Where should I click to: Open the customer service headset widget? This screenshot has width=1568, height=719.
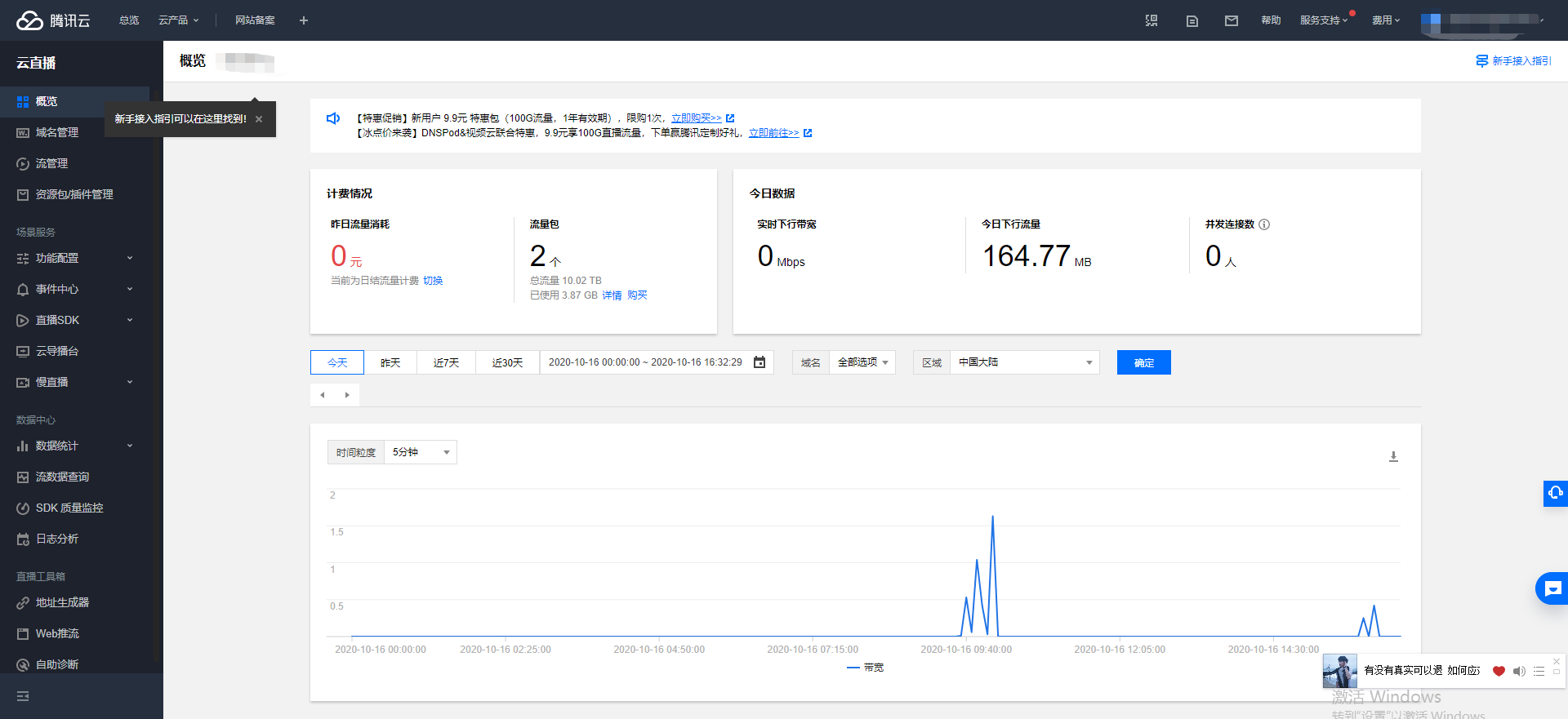point(1556,493)
